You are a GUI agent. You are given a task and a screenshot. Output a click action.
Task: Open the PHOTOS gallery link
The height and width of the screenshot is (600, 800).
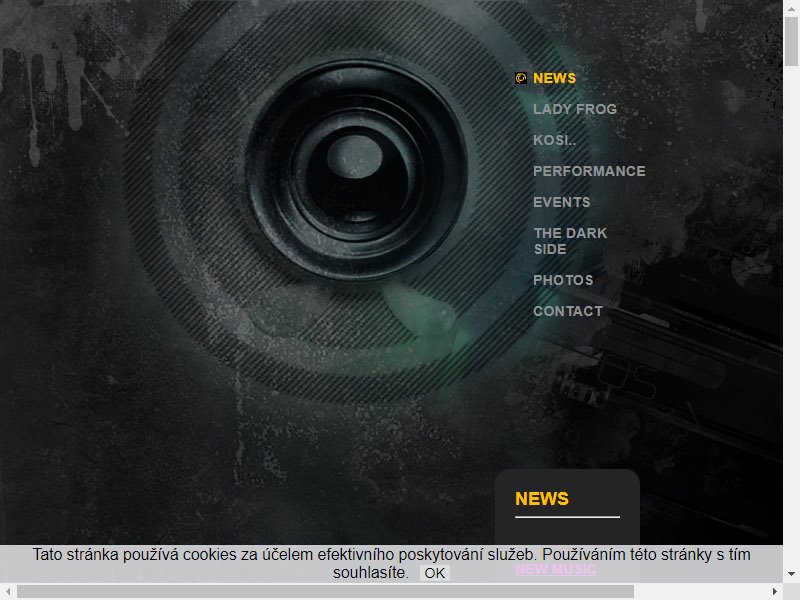tap(563, 280)
